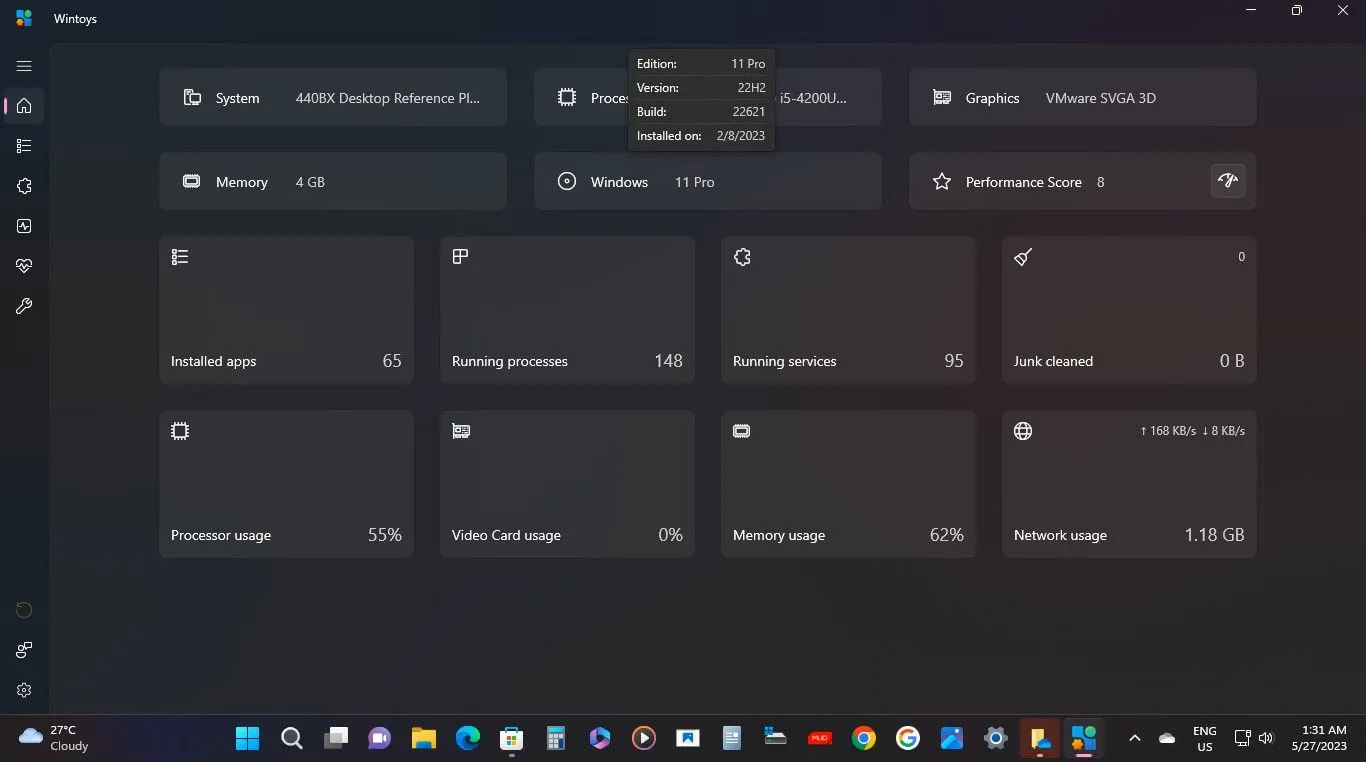Open the Apps list icon in sidebar

(24, 146)
